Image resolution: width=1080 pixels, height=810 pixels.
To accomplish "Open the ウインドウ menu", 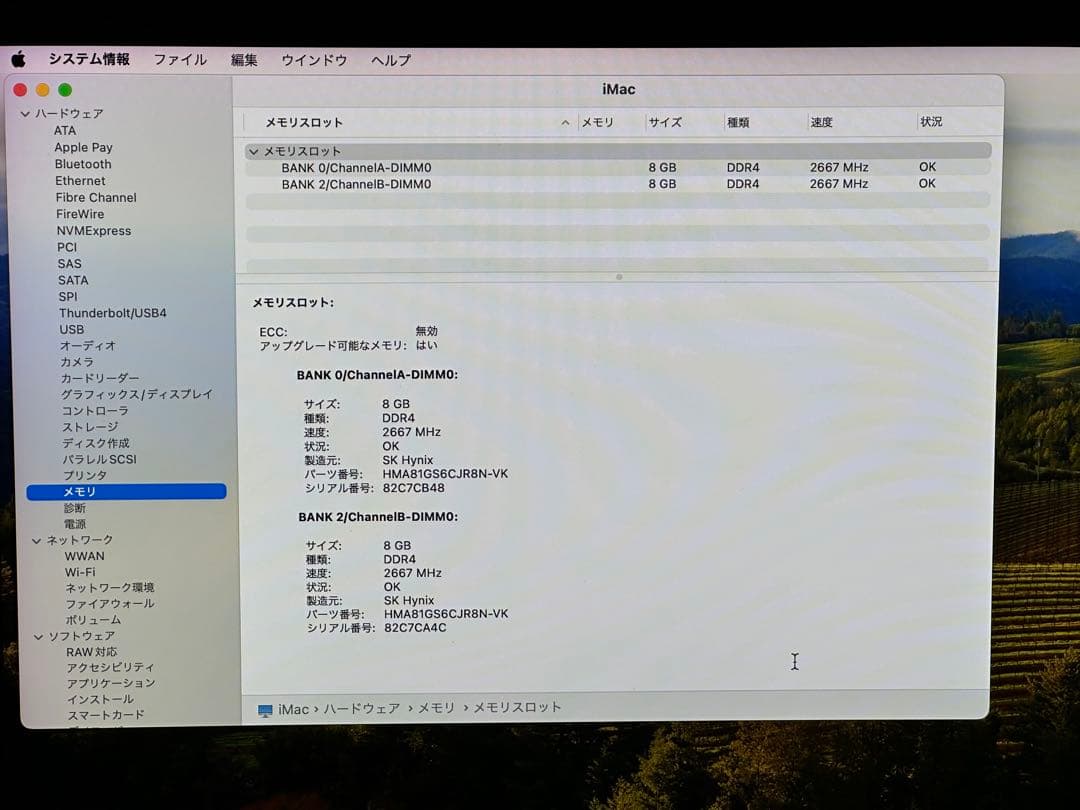I will point(314,60).
